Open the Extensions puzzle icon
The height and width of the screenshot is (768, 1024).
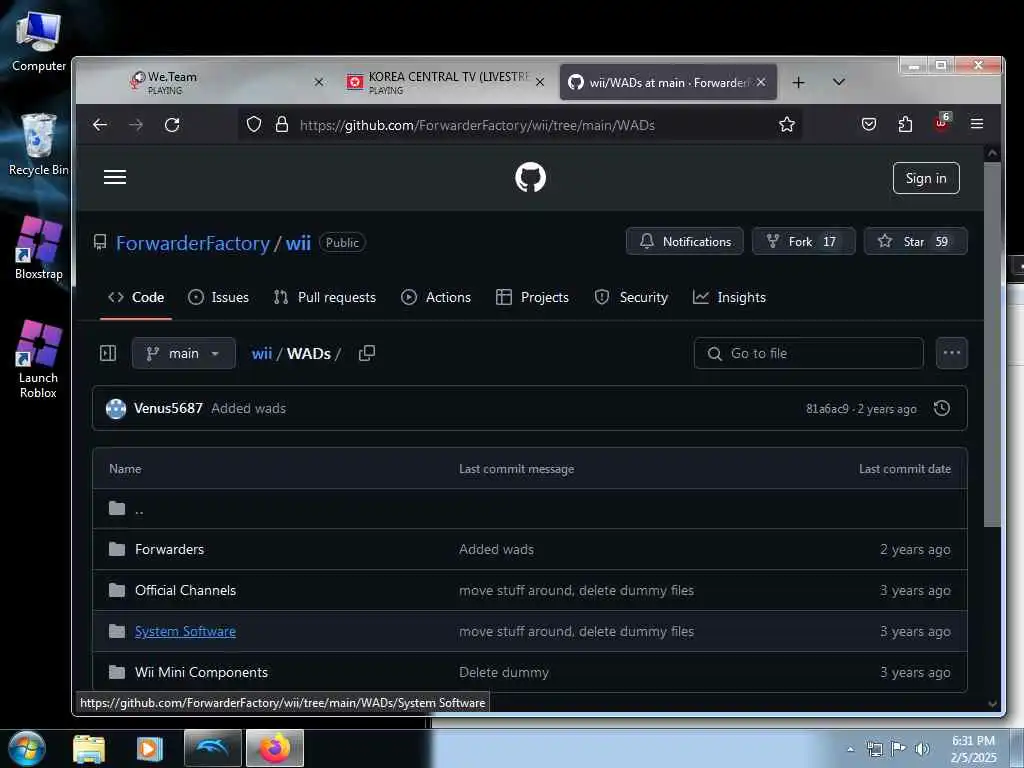[x=905, y=124]
